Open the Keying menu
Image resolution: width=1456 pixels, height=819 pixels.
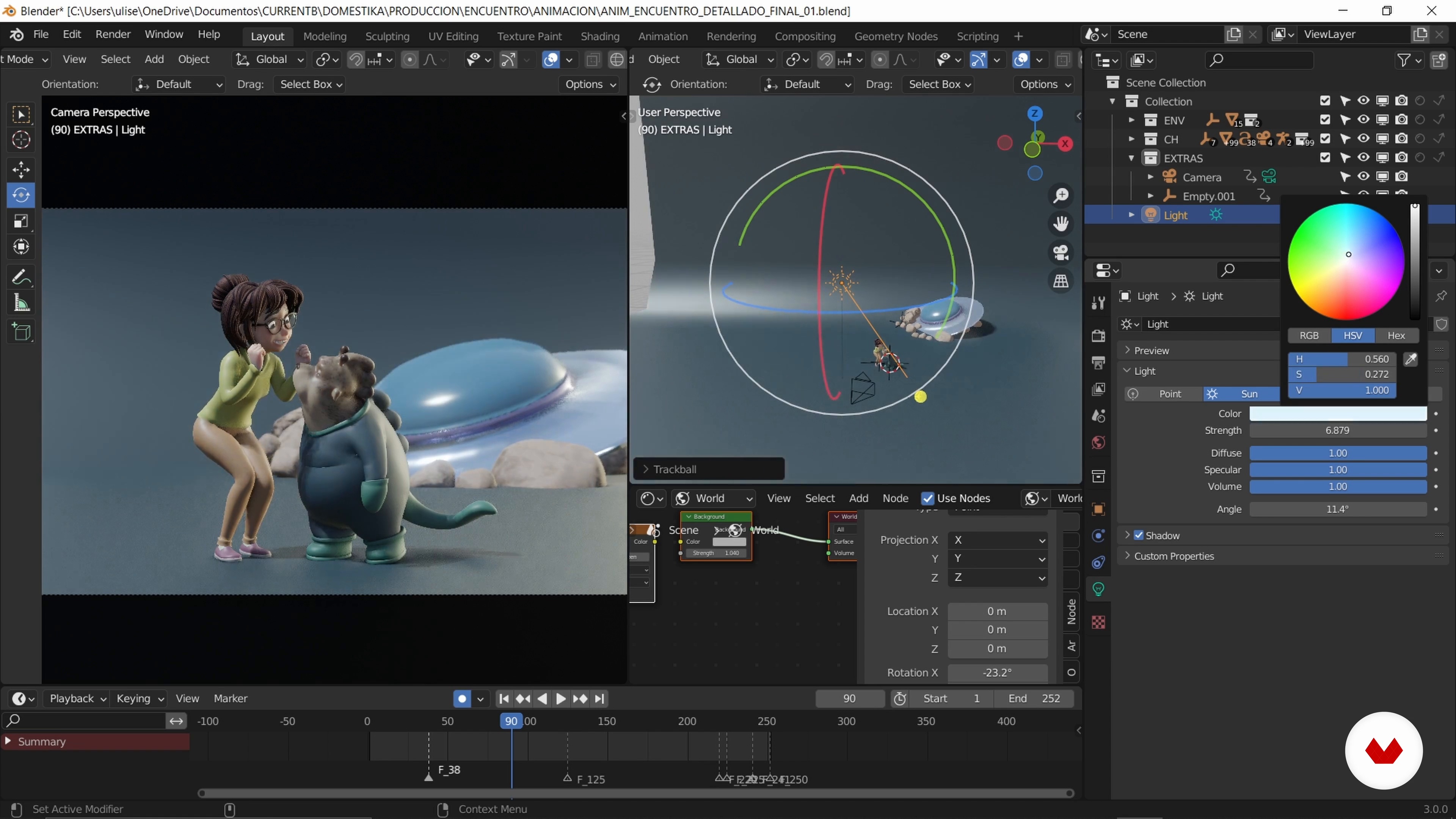coord(140,698)
